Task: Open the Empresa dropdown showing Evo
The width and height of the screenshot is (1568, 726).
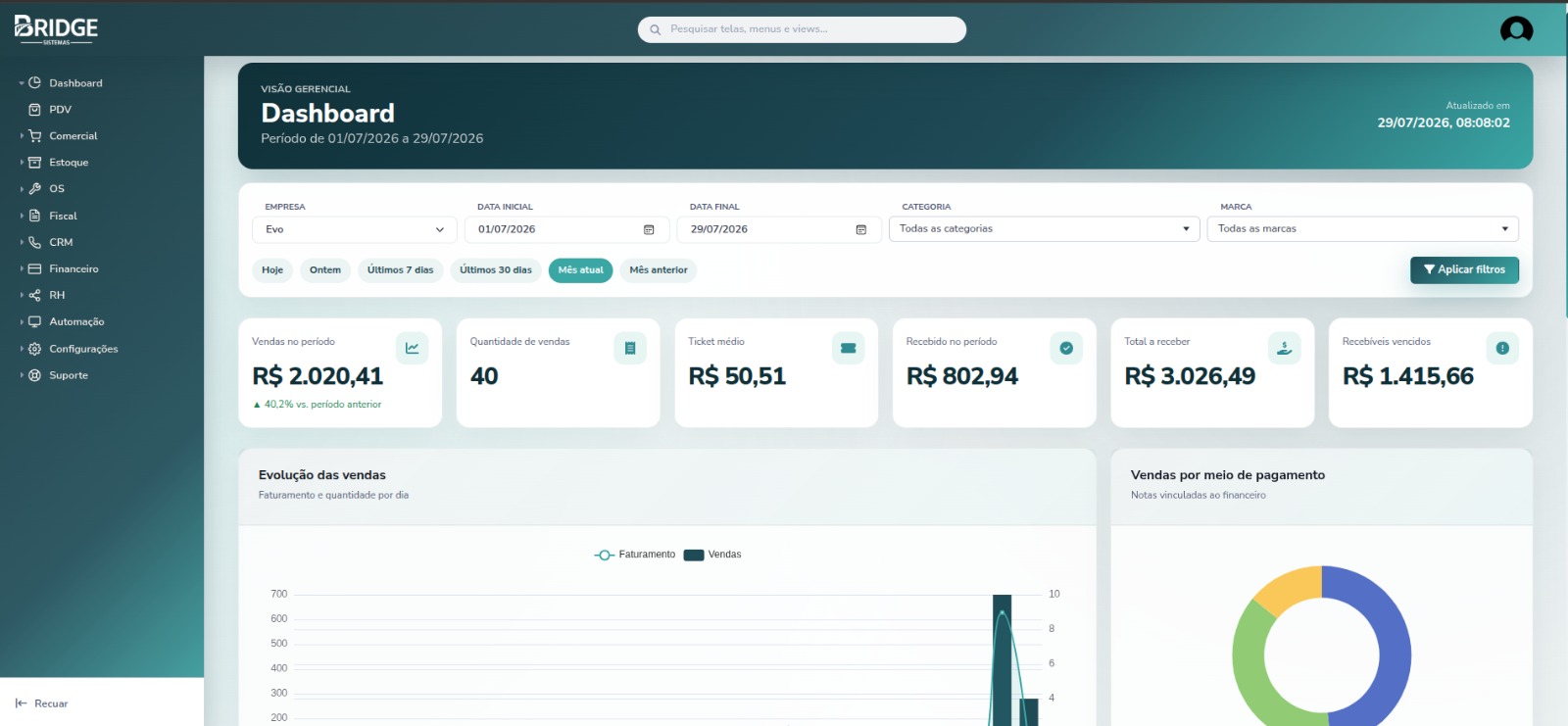Action: [x=355, y=229]
